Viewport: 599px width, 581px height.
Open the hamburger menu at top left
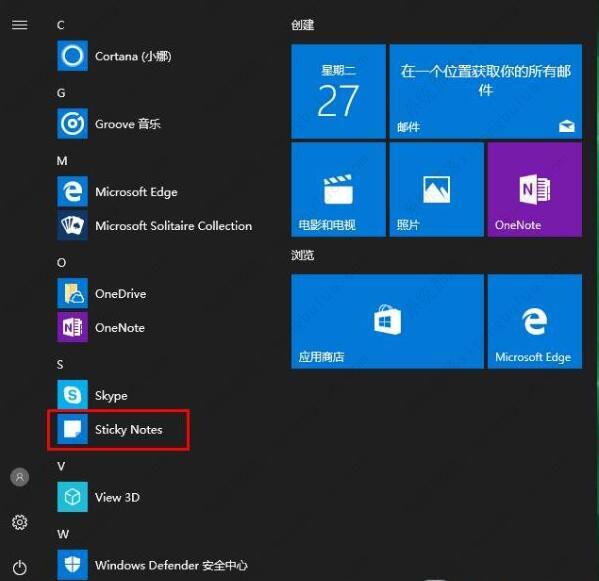click(x=19, y=25)
